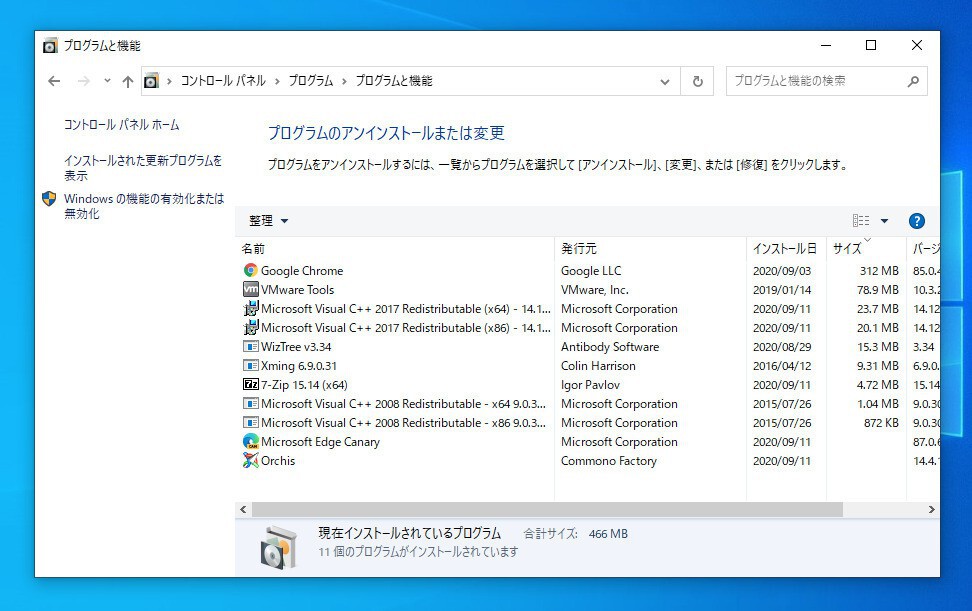
Task: Open コントロール パネル ホーム link
Action: tap(122, 125)
